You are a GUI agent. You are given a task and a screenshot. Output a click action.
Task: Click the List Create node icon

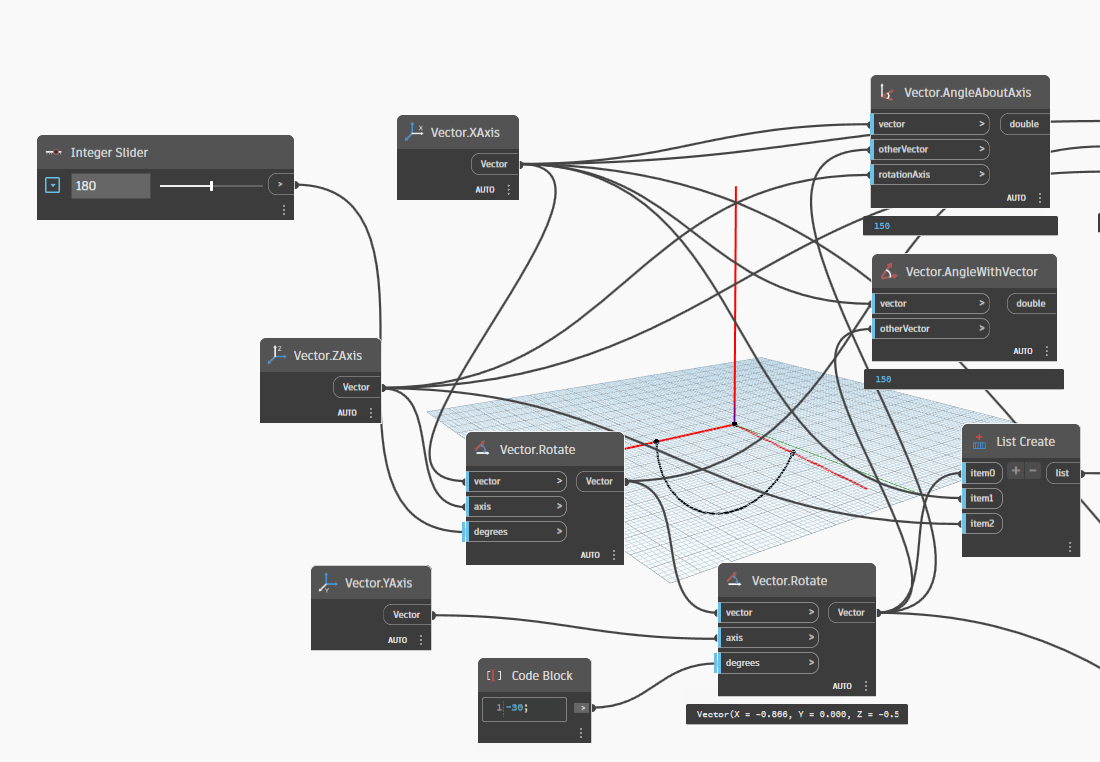pyautogui.click(x=979, y=441)
